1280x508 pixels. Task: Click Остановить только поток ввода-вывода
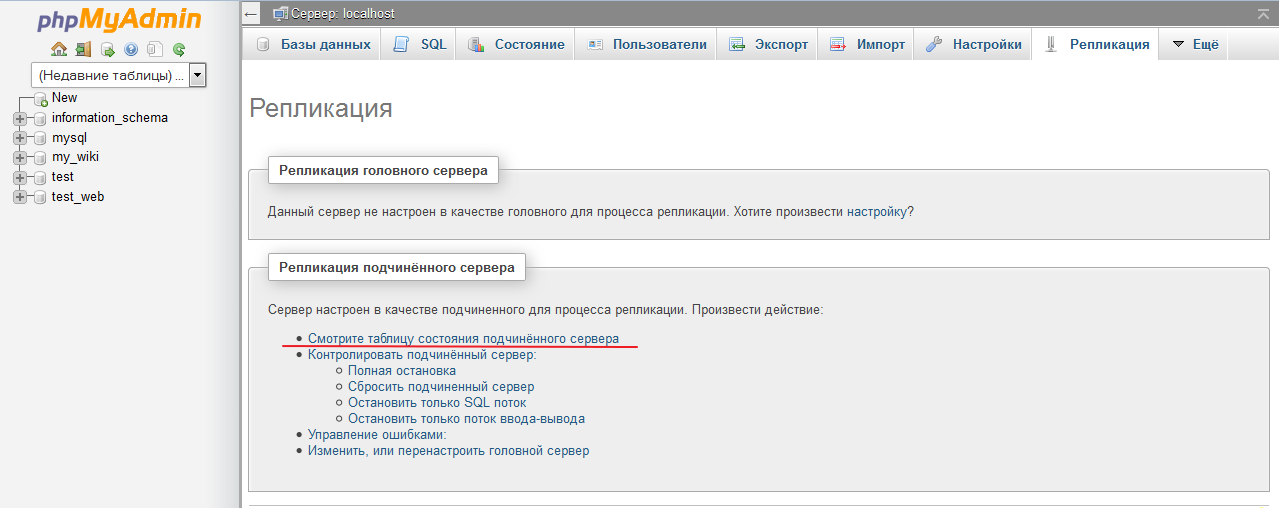coord(466,419)
